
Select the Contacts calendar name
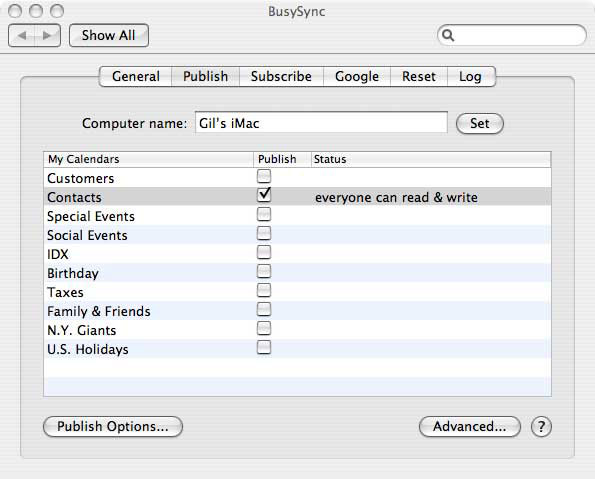click(x=74, y=197)
